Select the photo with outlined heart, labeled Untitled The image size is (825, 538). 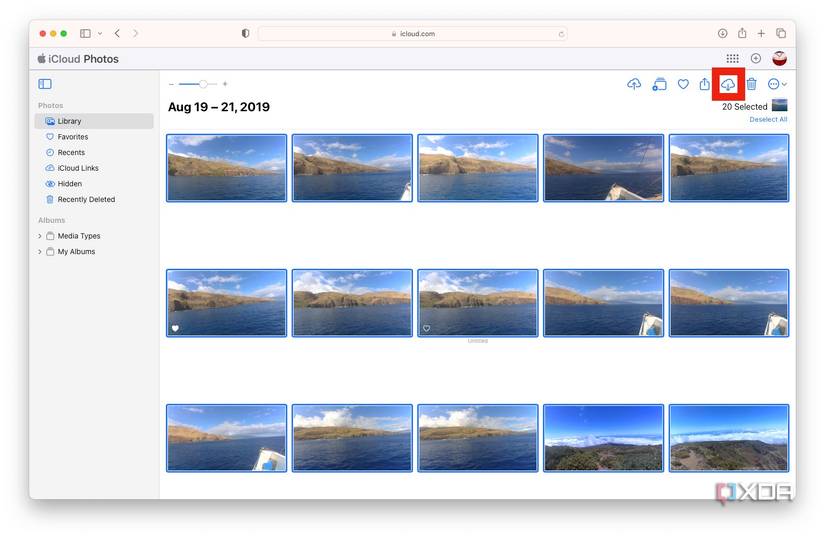(478, 303)
